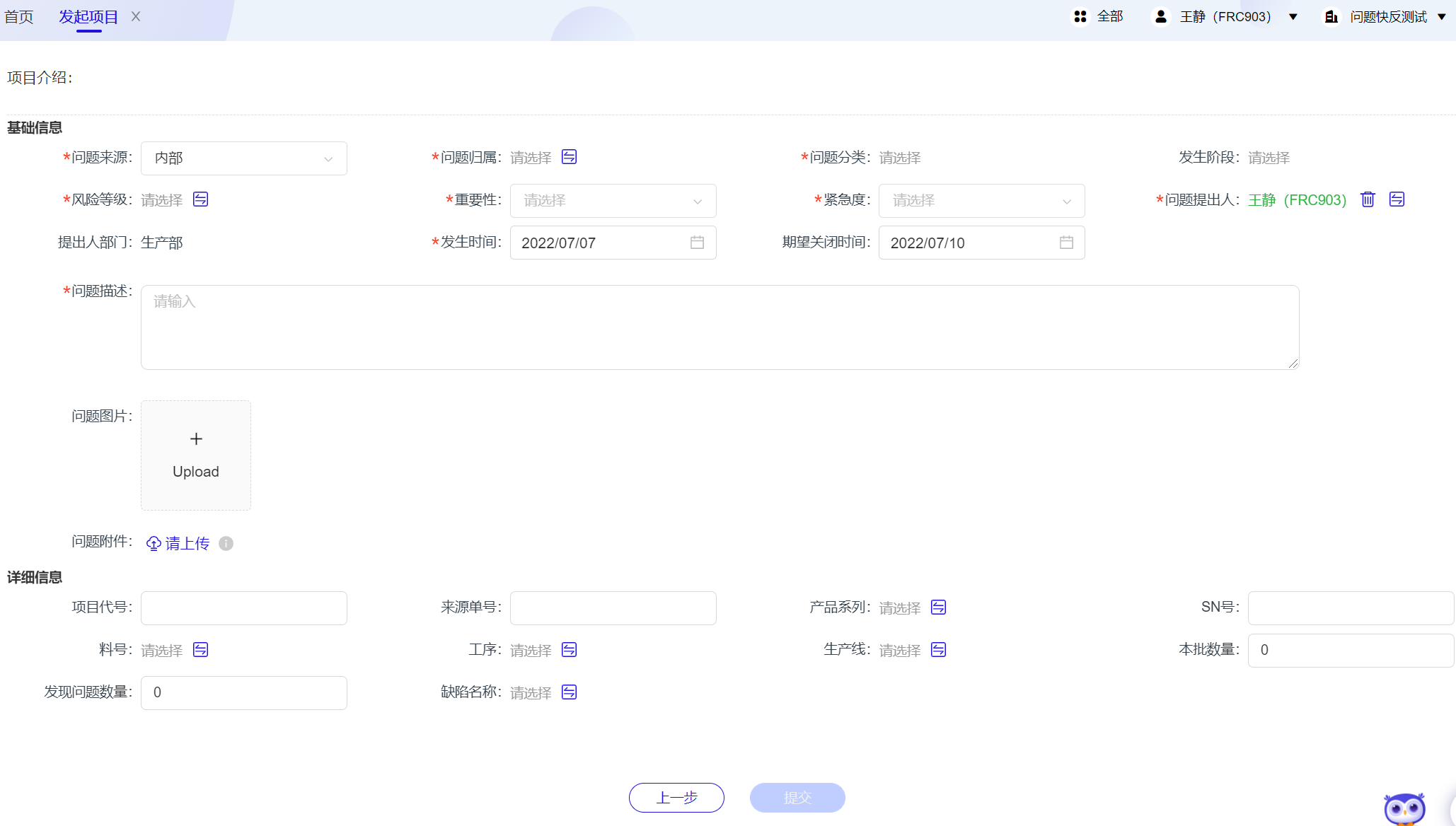1456x826 pixels.
Task: Click selector icon next to 工序
Action: tap(569, 649)
